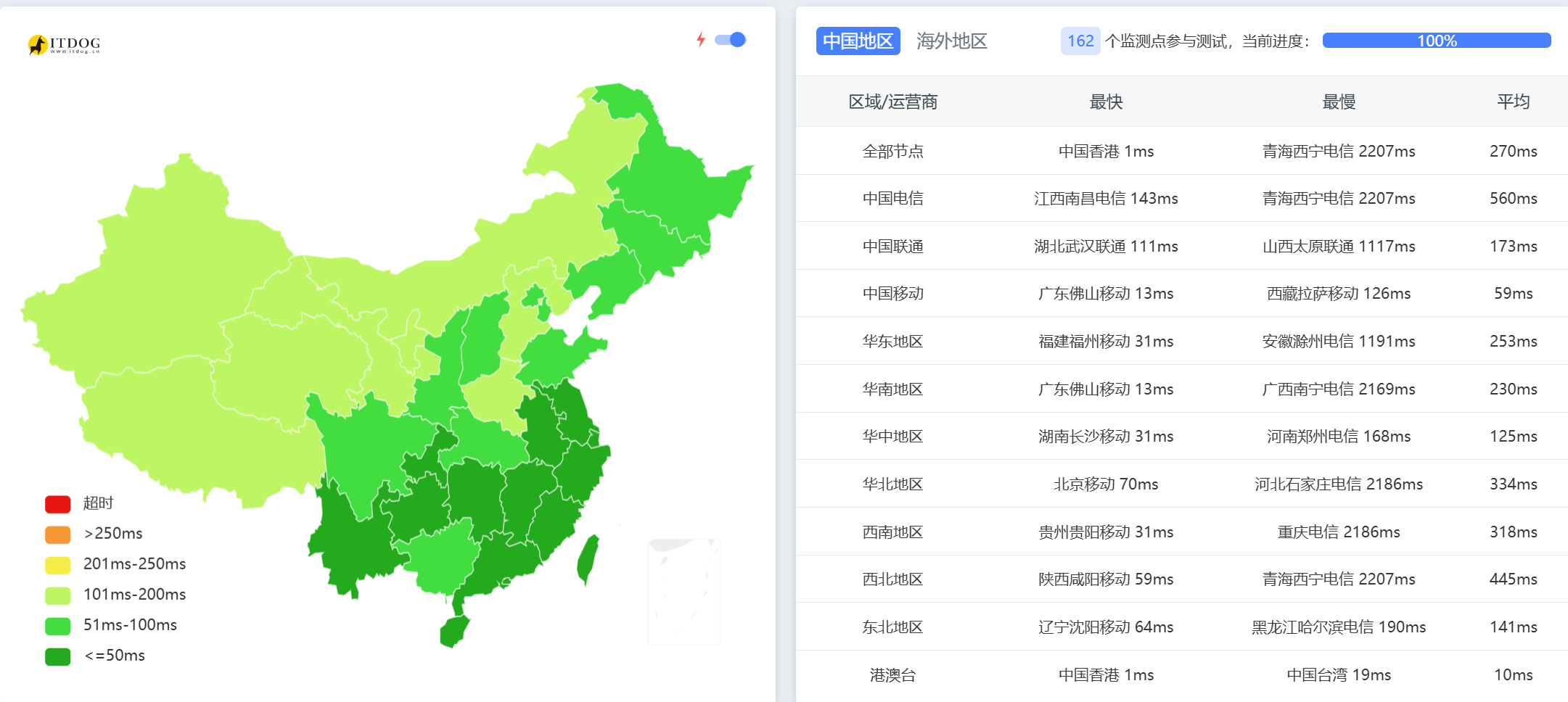Click the red 超时 legend swatch
1568x702 pixels.
pos(58,504)
